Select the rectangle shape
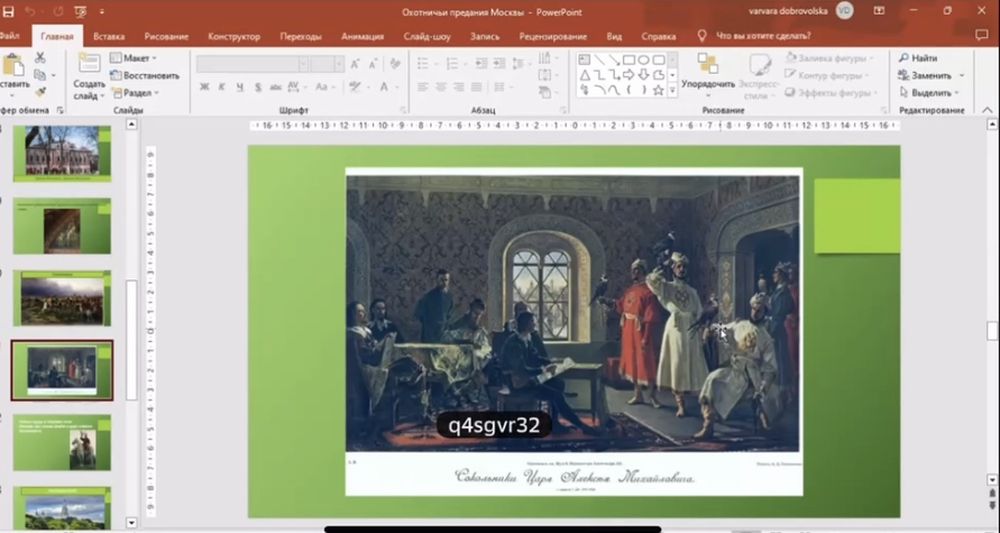Image resolution: width=1000 pixels, height=533 pixels. click(629, 59)
